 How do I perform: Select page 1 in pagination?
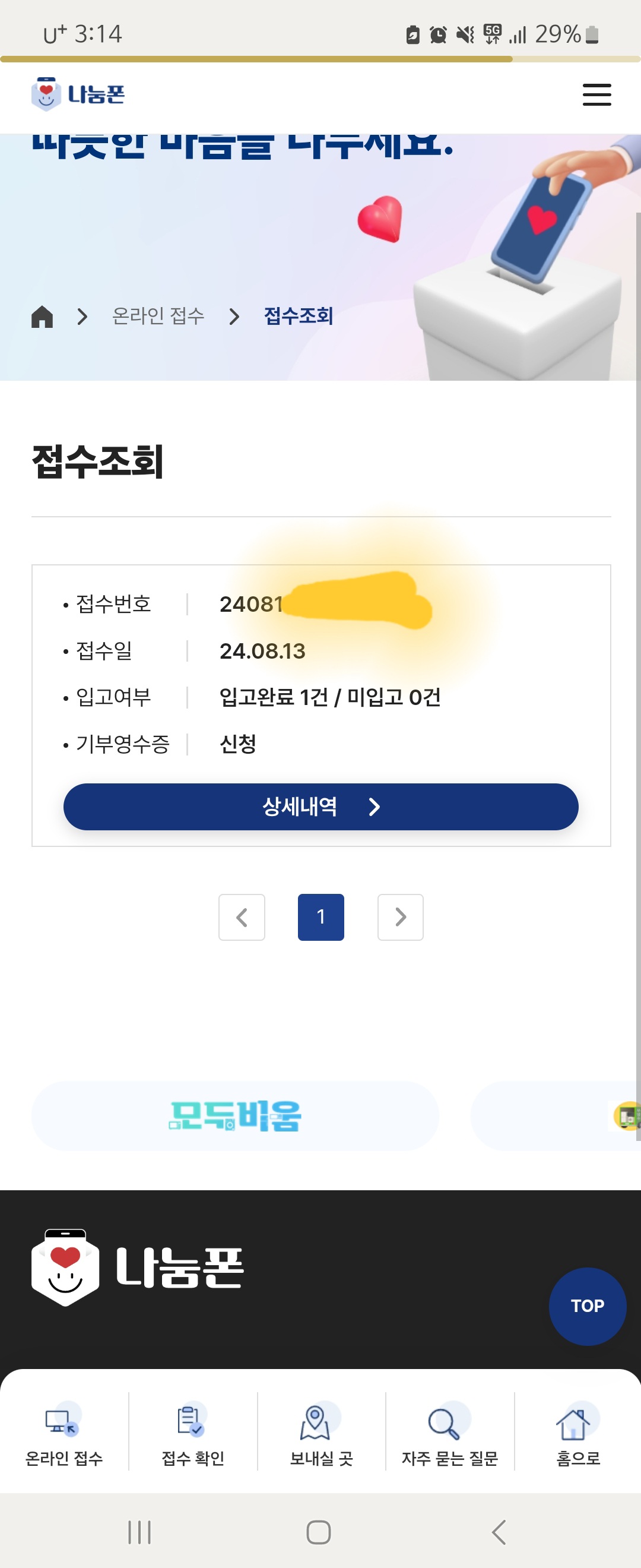click(x=320, y=916)
